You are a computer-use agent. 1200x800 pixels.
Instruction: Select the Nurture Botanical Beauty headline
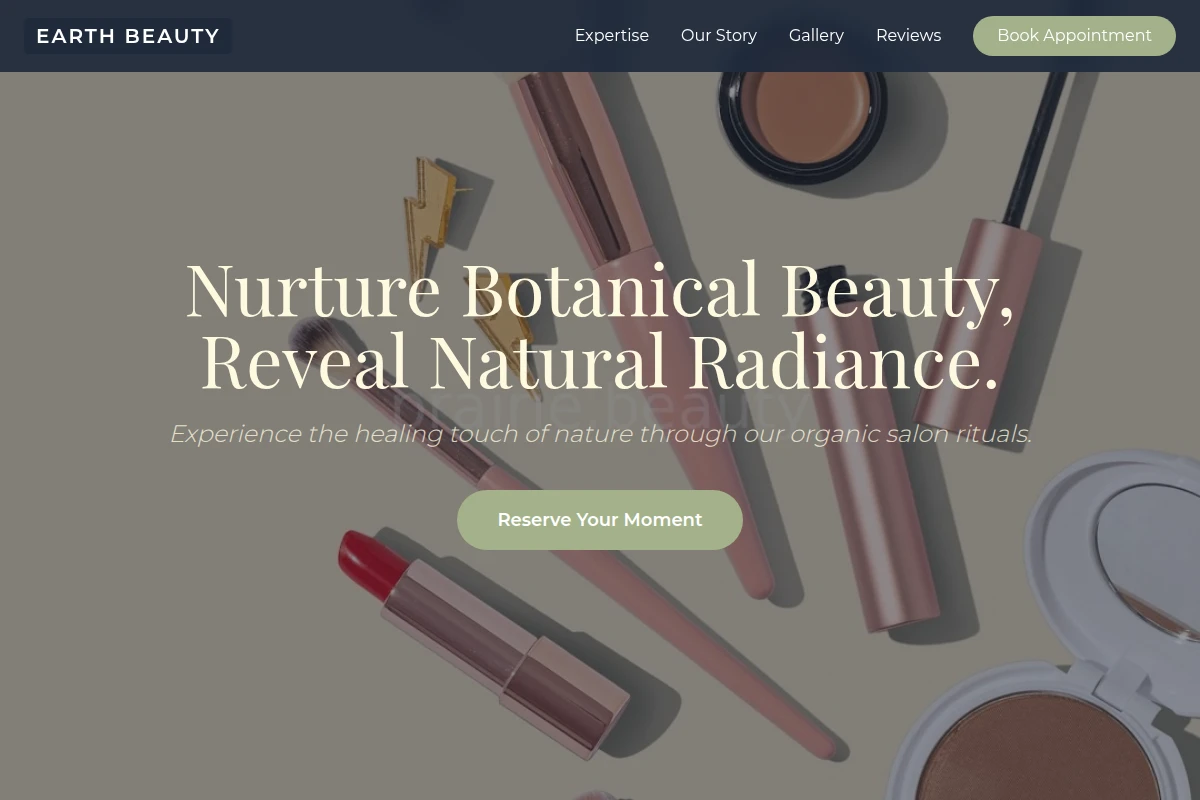tap(600, 325)
